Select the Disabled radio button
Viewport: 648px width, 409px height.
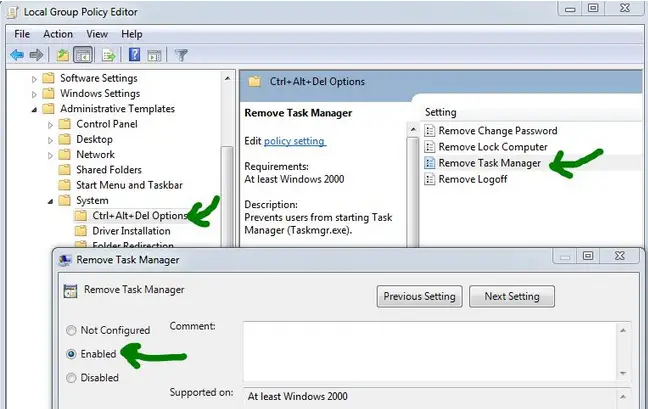click(x=71, y=378)
